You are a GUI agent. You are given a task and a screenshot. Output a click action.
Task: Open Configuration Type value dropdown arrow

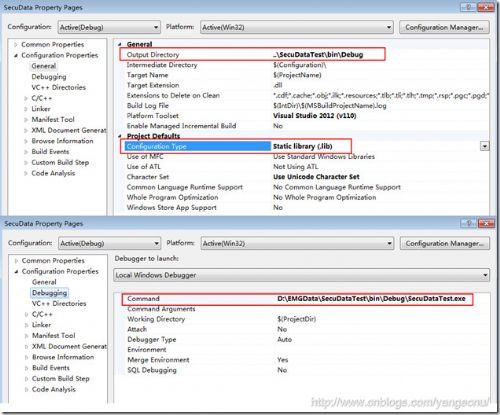pyautogui.click(x=485, y=146)
